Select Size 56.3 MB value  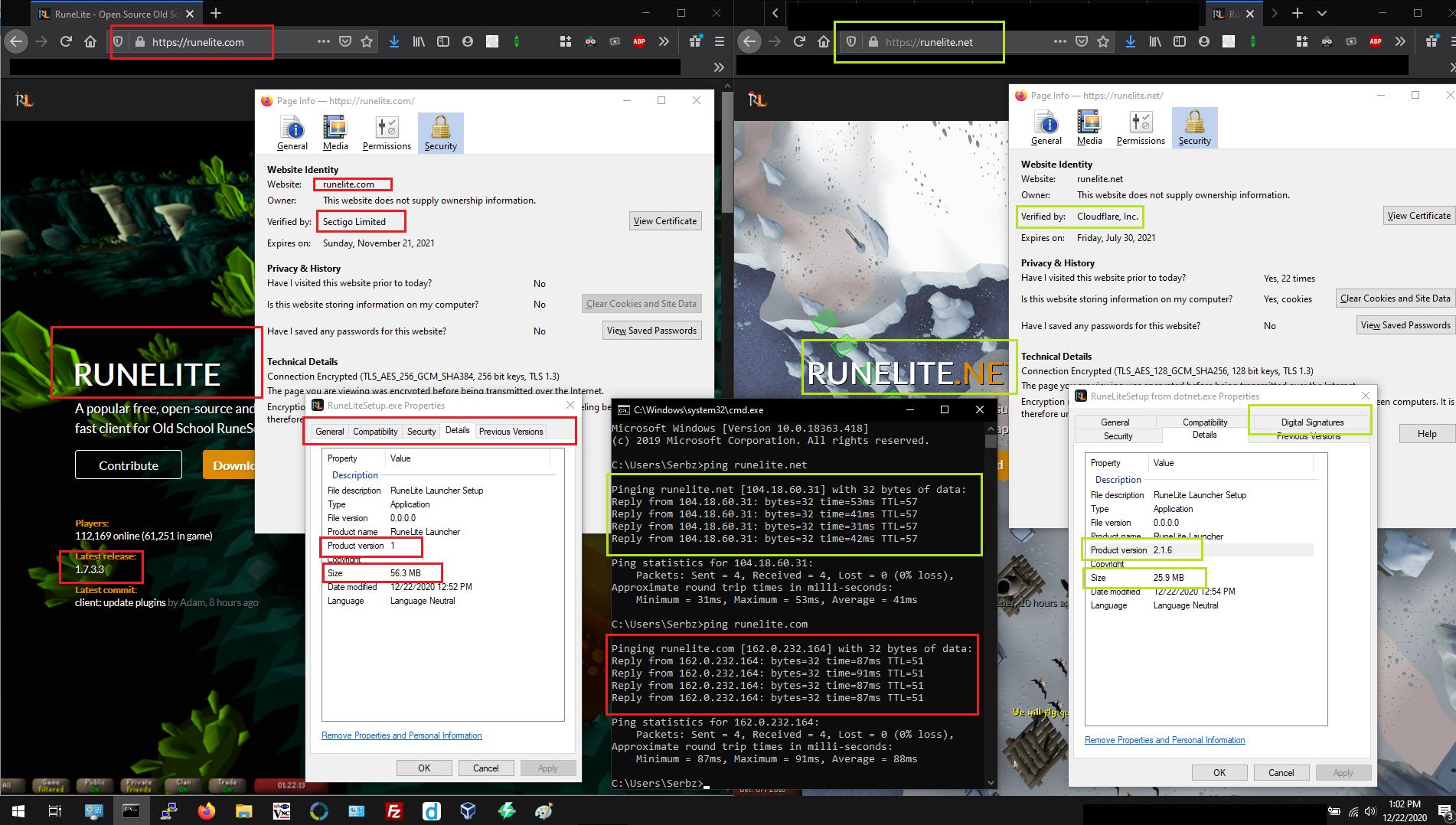pos(406,573)
